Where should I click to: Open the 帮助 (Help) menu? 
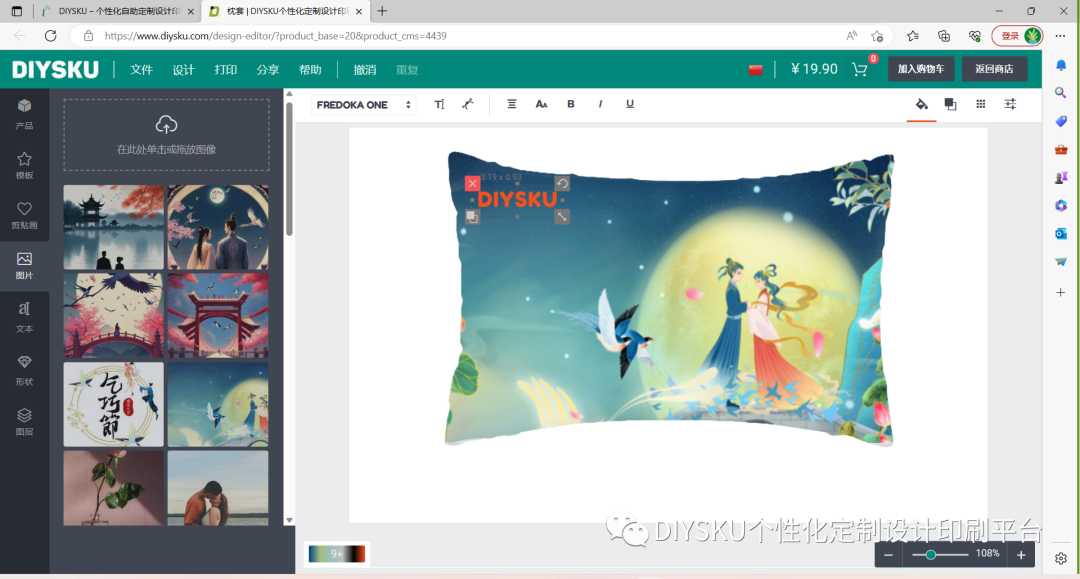(310, 70)
